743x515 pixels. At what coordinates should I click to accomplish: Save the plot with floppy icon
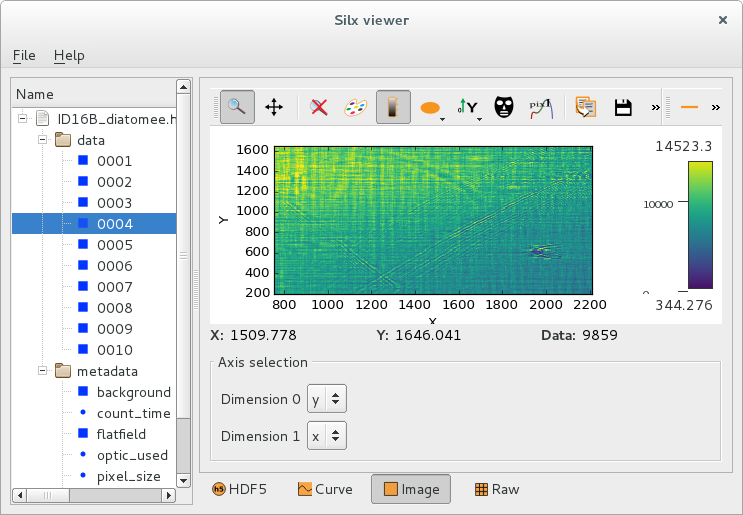tap(623, 107)
